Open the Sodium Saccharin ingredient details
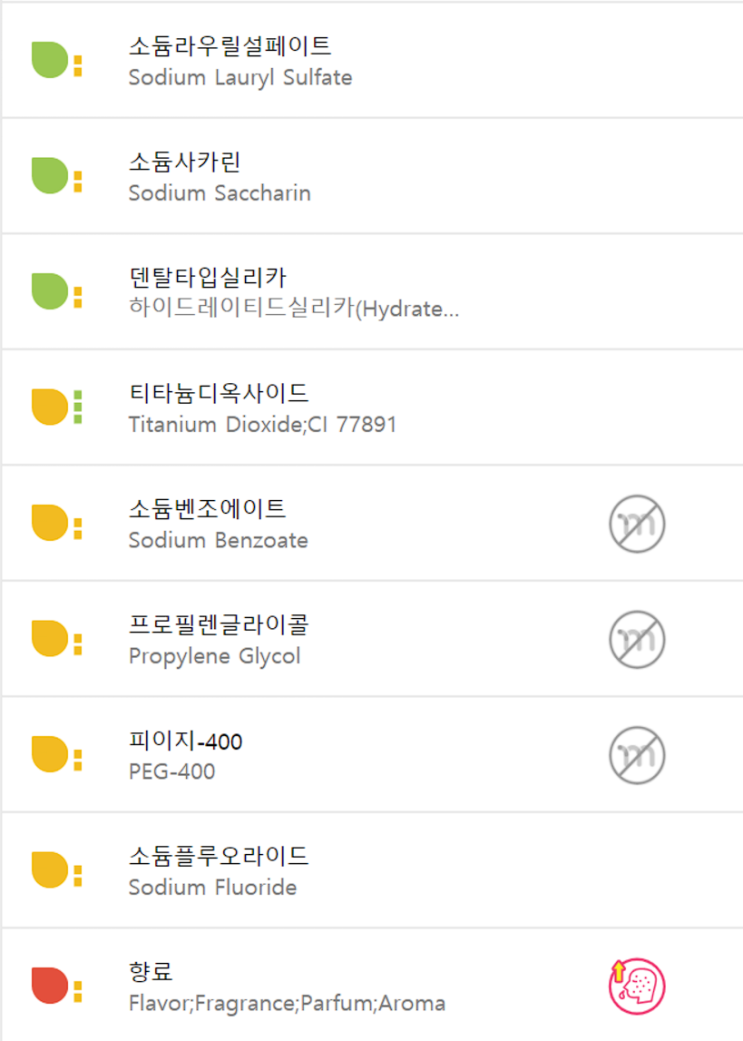The width and height of the screenshot is (743, 1041). coord(372,176)
